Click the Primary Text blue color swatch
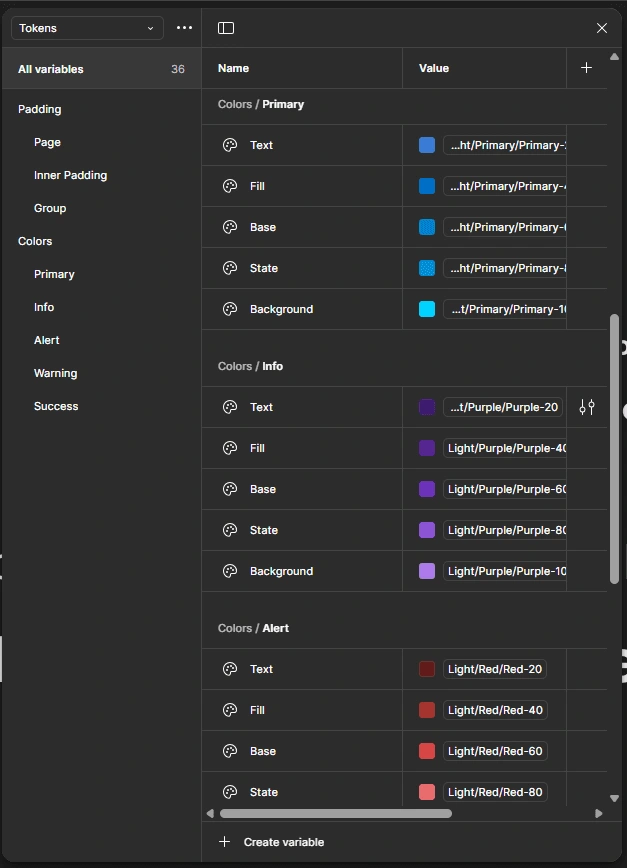This screenshot has height=868, width=627. 427,145
